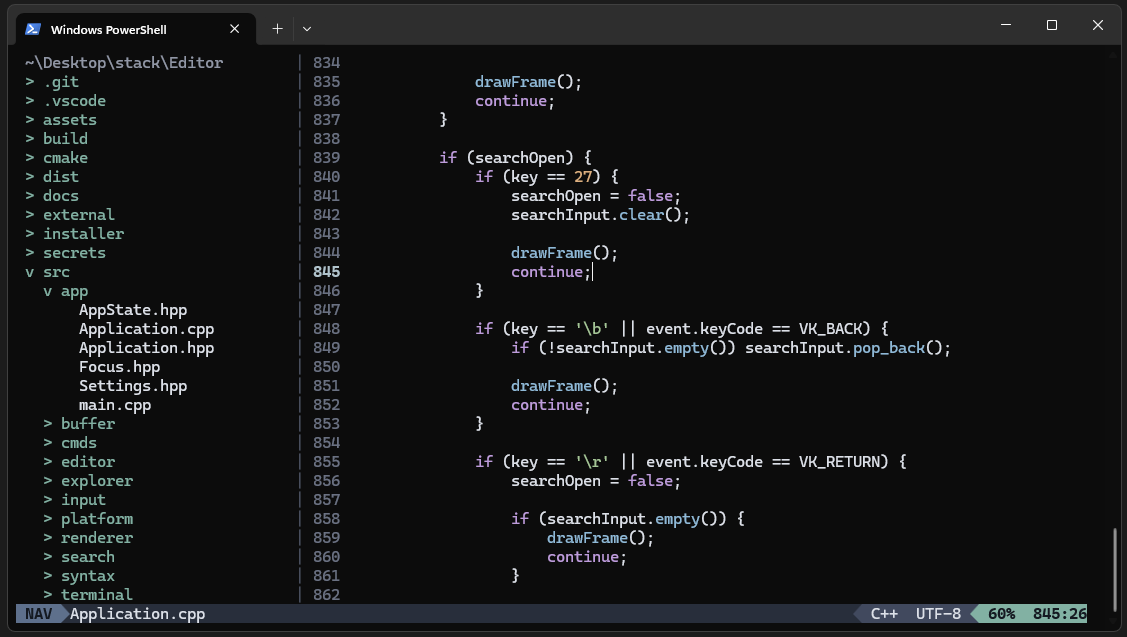Minimize the PowerShell window
Viewport: 1127px width, 637px height.
(x=1006, y=25)
